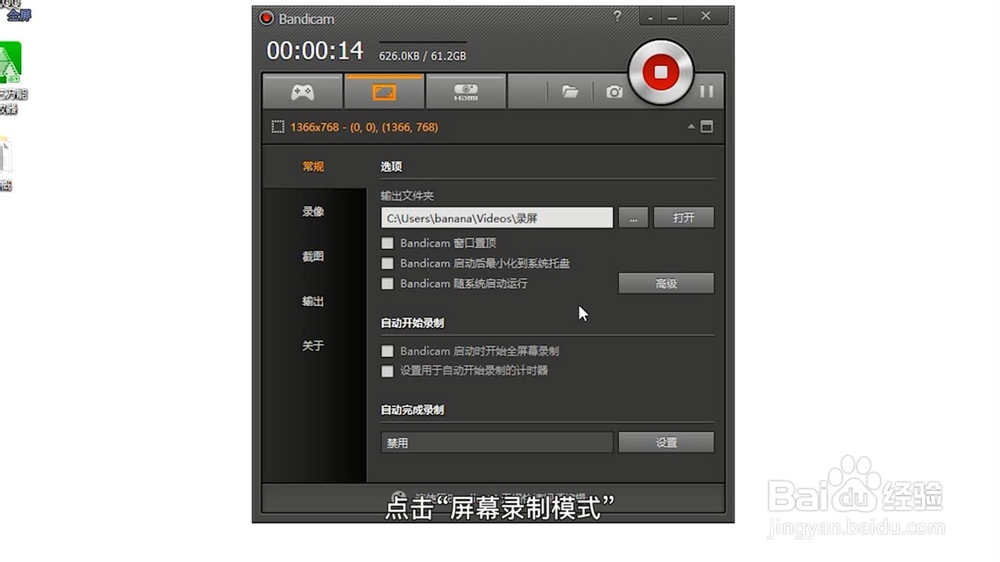This screenshot has width=1000, height=562.
Task: Click the 1366x768 capture area text
Action: (x=364, y=127)
